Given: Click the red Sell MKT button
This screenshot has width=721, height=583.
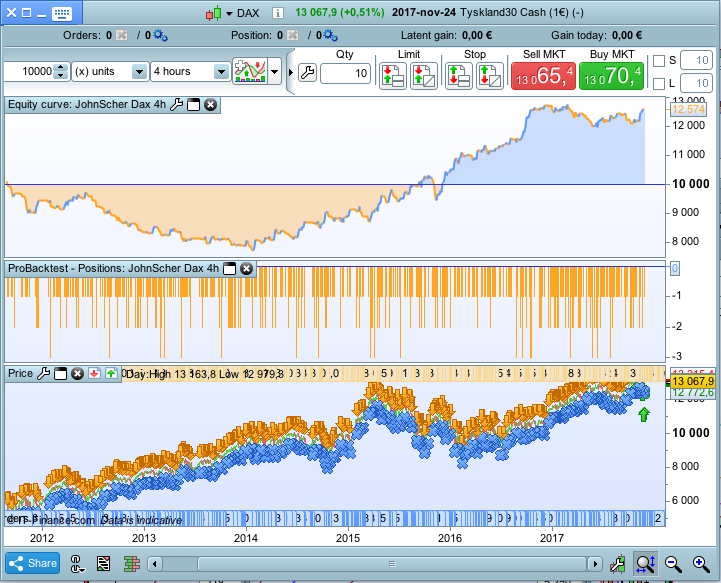Looking at the screenshot, I should coord(543,76).
